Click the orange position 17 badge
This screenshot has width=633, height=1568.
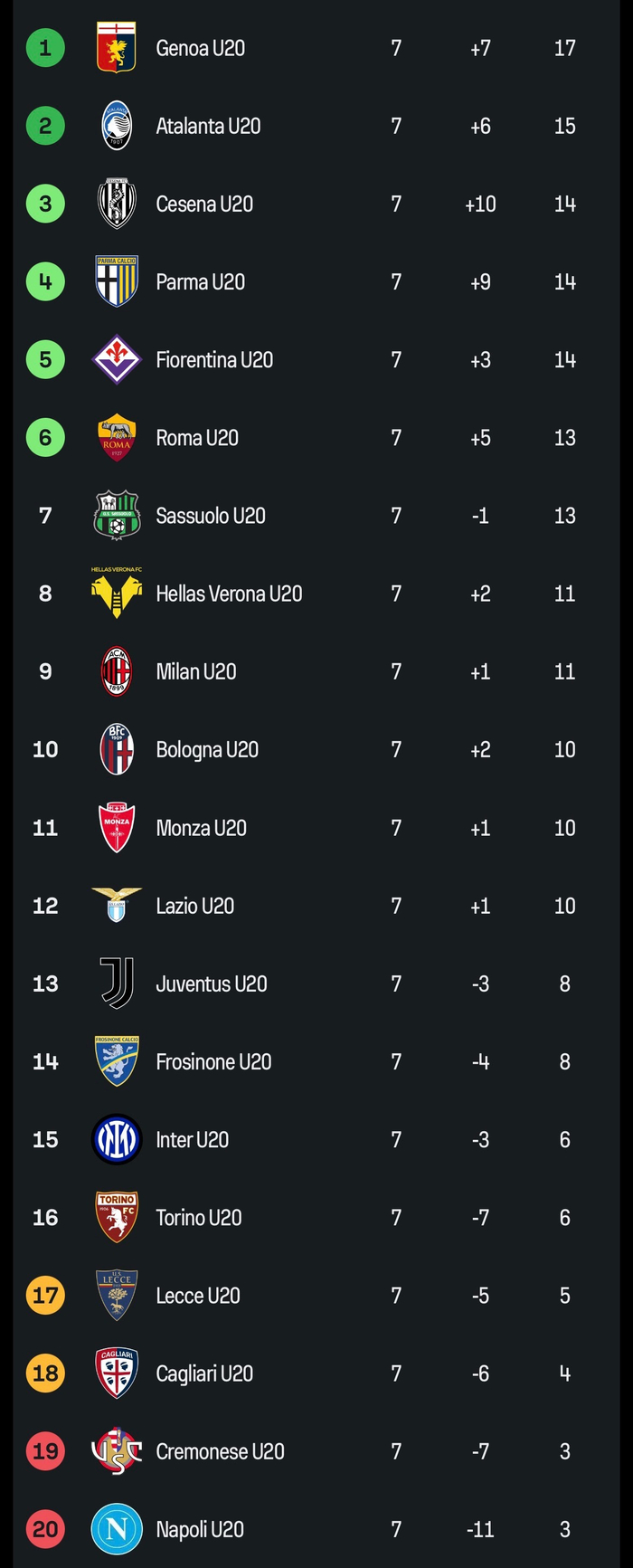click(45, 1296)
